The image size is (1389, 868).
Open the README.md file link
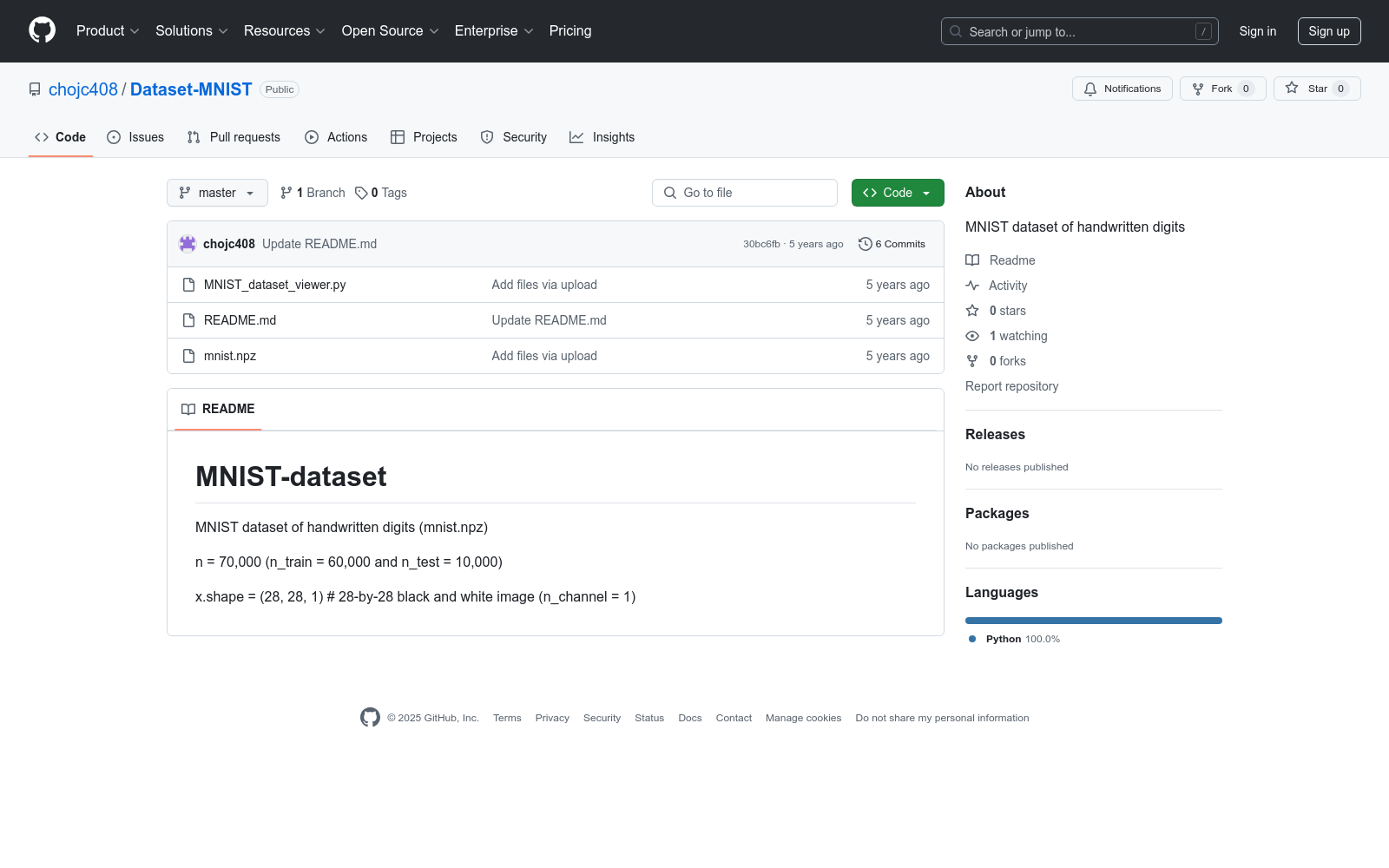[x=240, y=320]
